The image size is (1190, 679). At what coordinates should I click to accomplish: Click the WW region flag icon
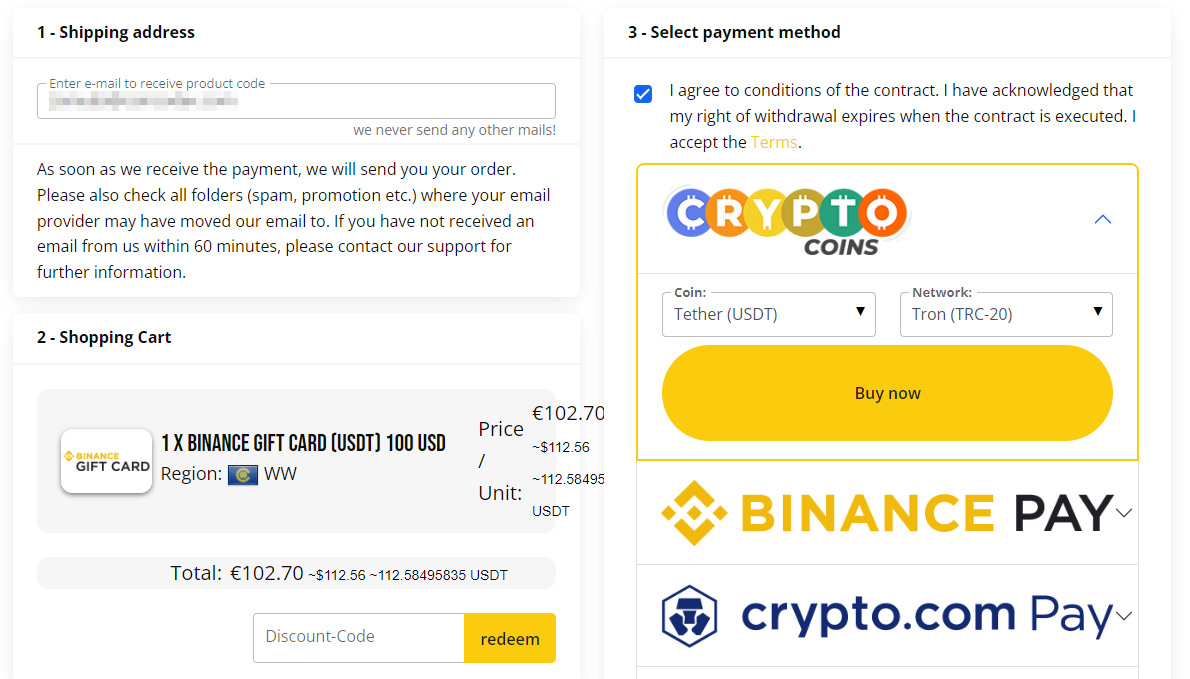243,474
